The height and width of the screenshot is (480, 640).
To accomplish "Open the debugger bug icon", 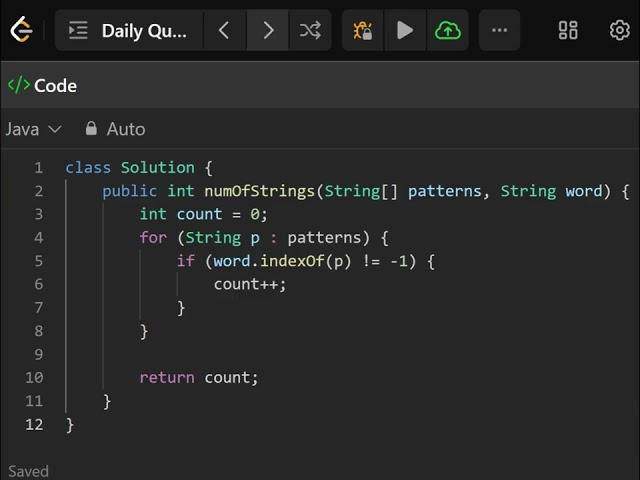I will pyautogui.click(x=363, y=30).
